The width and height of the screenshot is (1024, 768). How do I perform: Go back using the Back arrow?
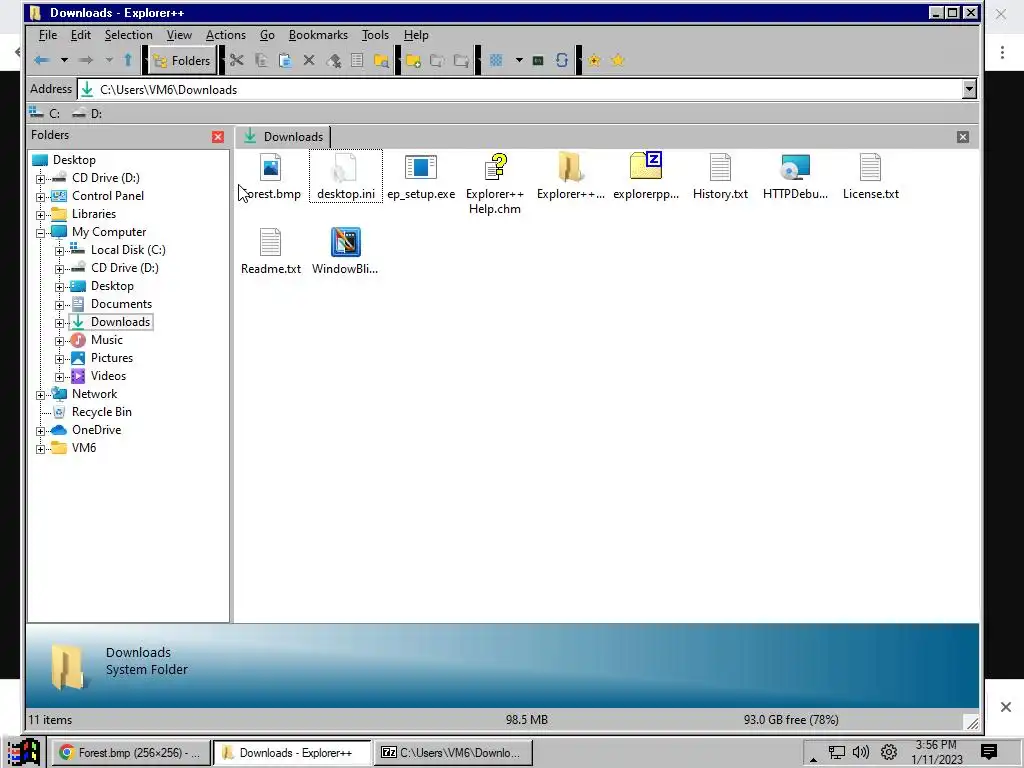click(x=42, y=61)
